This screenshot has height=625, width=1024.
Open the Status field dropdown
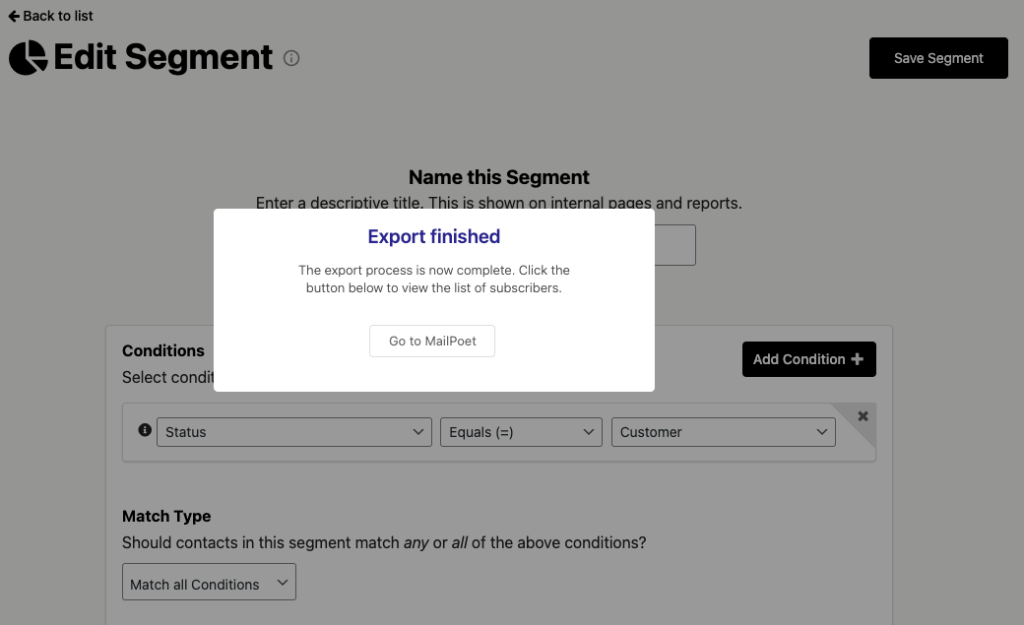click(x=294, y=432)
